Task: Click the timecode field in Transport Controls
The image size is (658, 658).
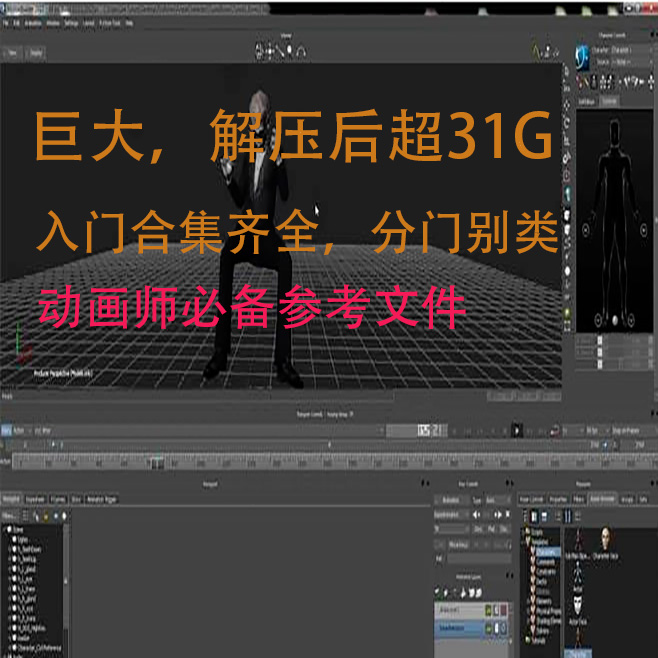Action: 416,431
